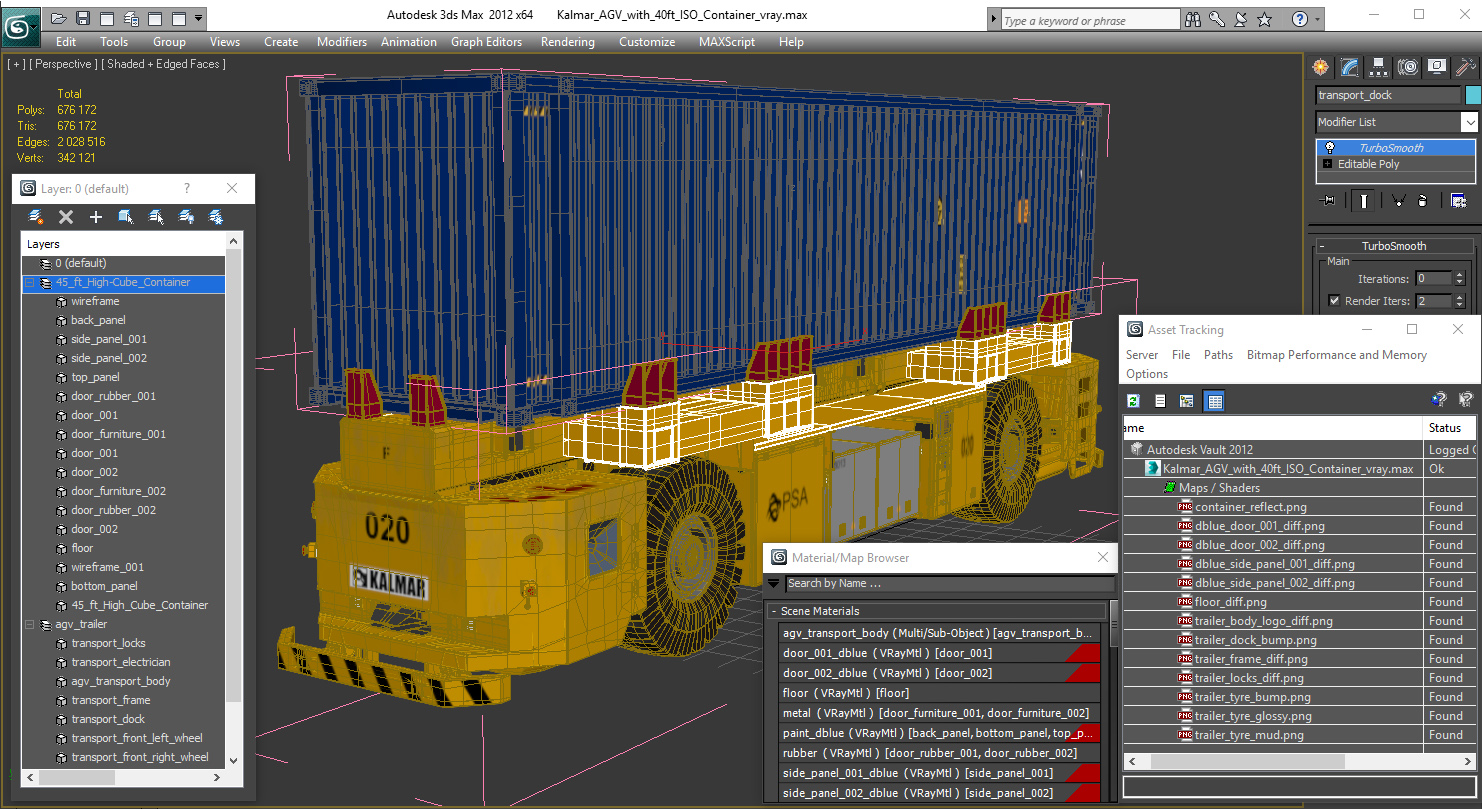1482x810 pixels.
Task: Click Highlight Selected Objects' Layers icon
Action: click(x=156, y=217)
